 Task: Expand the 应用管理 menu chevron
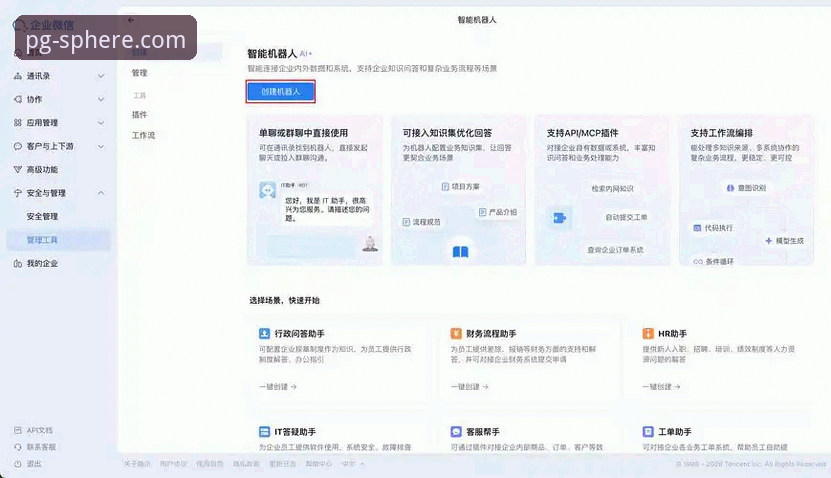tap(101, 123)
